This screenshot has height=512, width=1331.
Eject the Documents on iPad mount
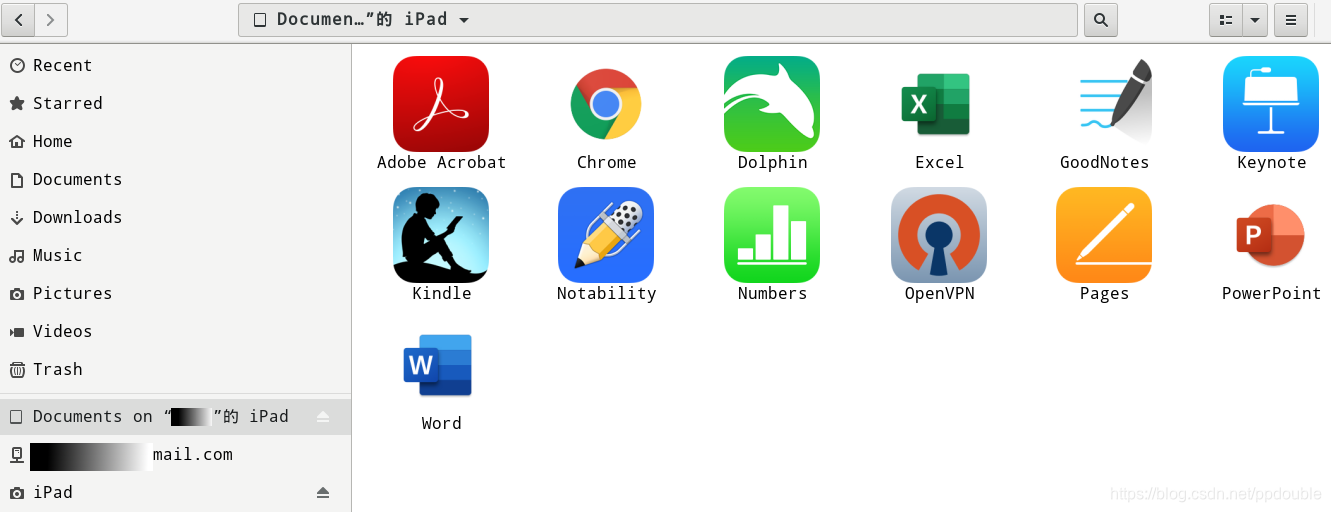pos(323,417)
